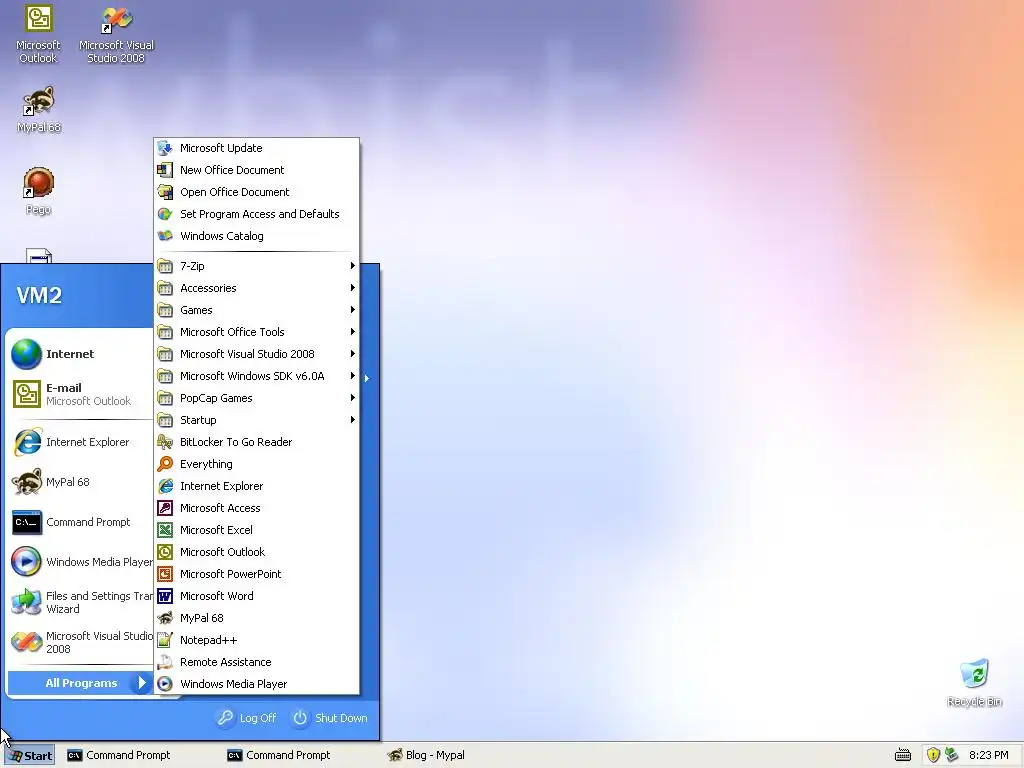Open Microsoft Update from All Programs
The height and width of the screenshot is (768, 1024).
click(x=257, y=148)
